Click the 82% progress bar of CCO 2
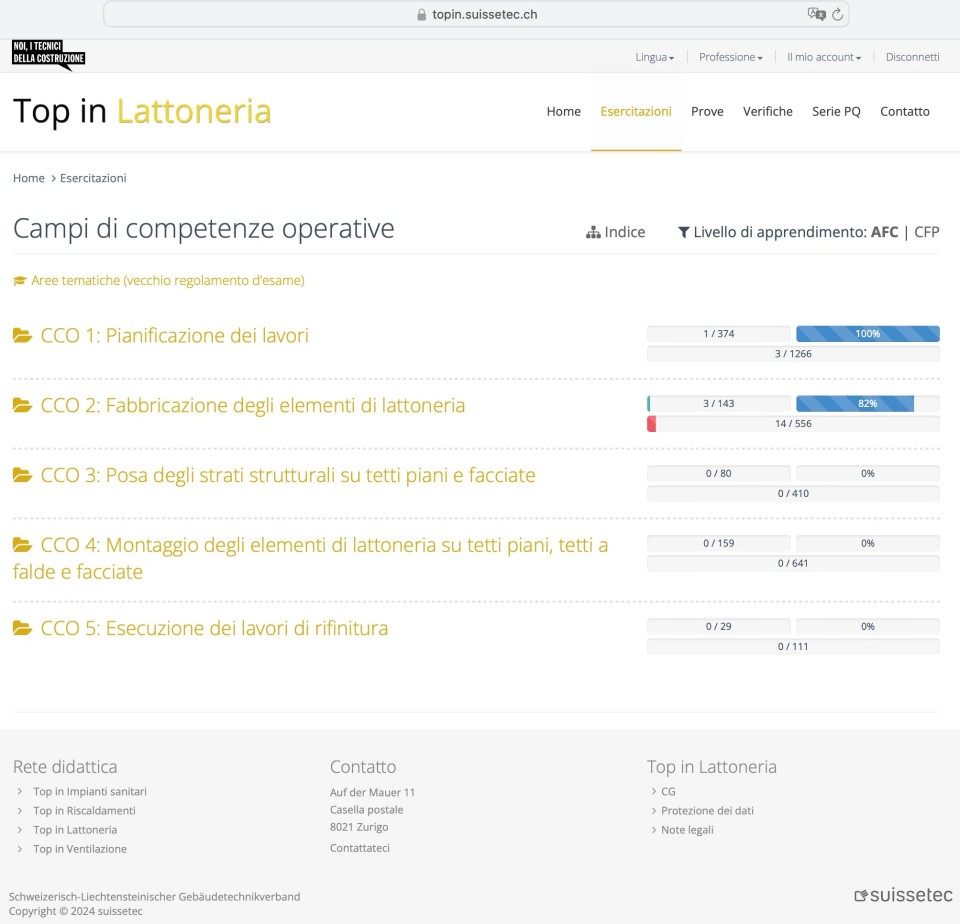This screenshot has height=924, width=960. coord(868,404)
